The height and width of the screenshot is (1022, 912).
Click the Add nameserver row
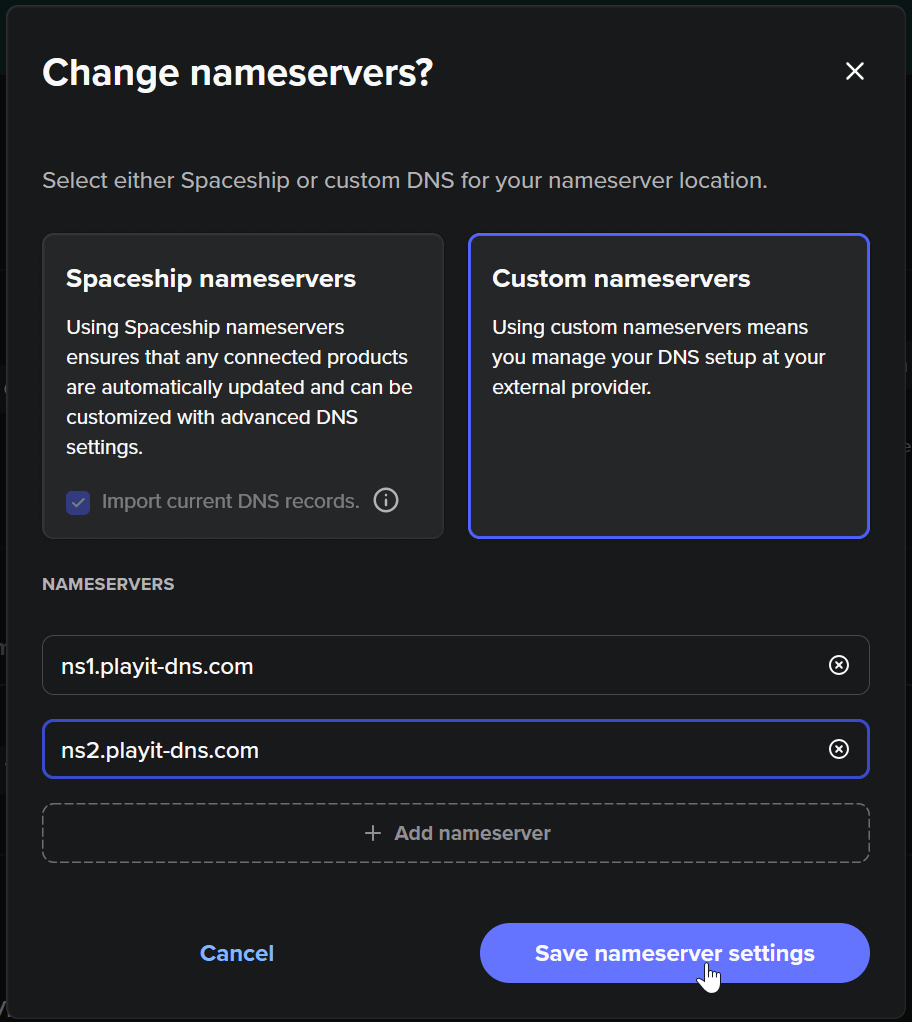point(456,832)
